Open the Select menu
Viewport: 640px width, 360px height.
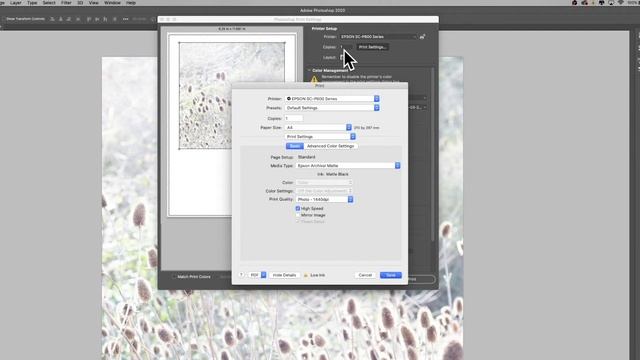[49, 3]
